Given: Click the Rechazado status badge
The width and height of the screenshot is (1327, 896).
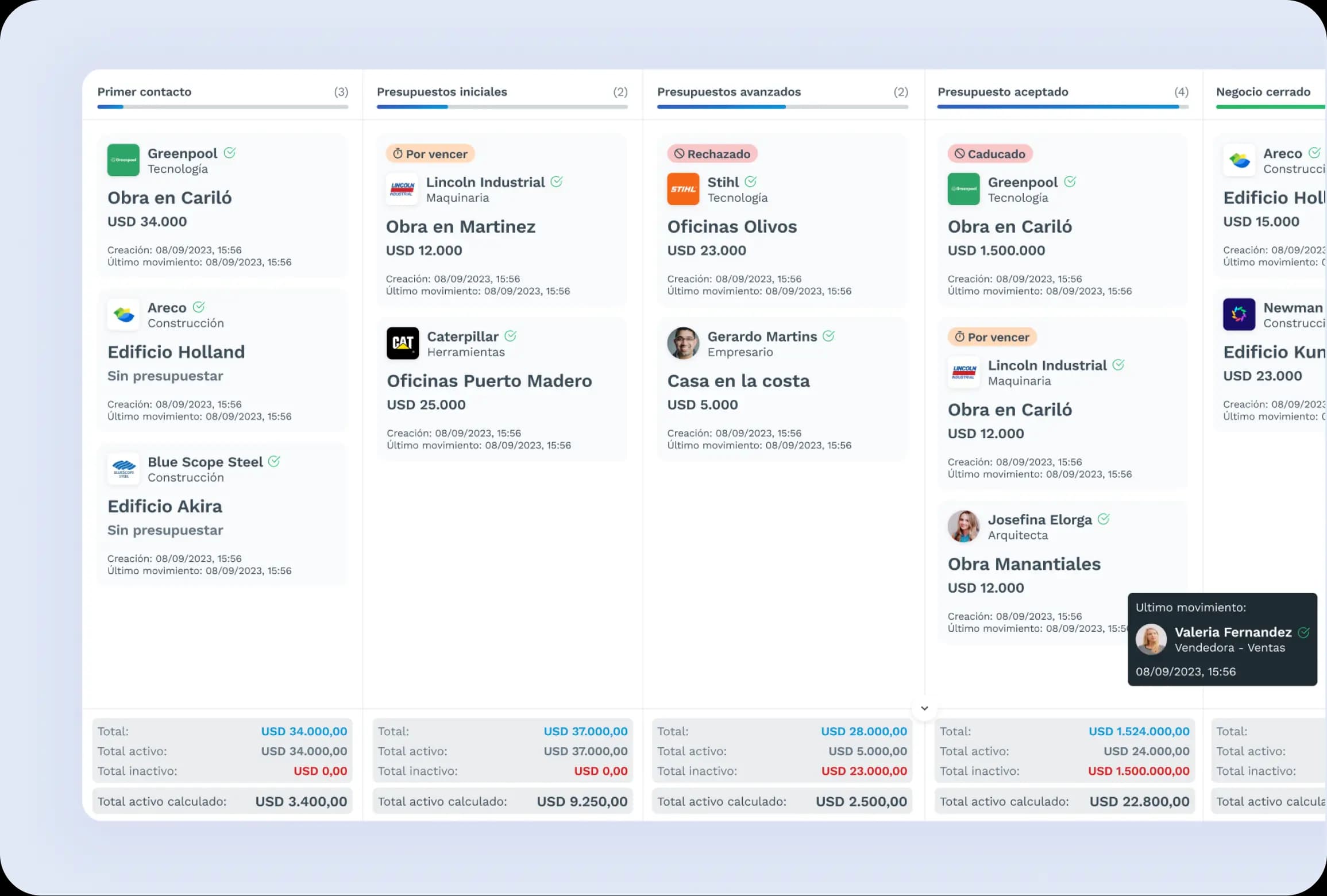Looking at the screenshot, I should click(x=712, y=154).
